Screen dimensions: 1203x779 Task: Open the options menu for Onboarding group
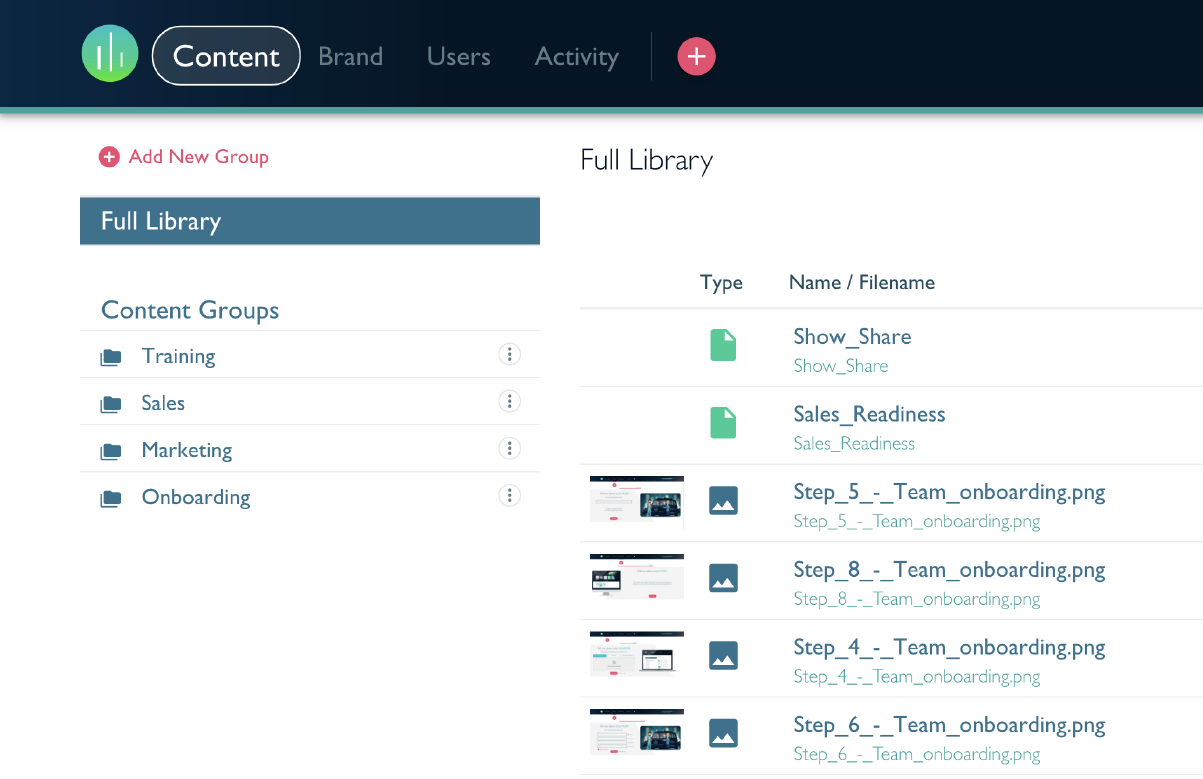click(x=510, y=495)
